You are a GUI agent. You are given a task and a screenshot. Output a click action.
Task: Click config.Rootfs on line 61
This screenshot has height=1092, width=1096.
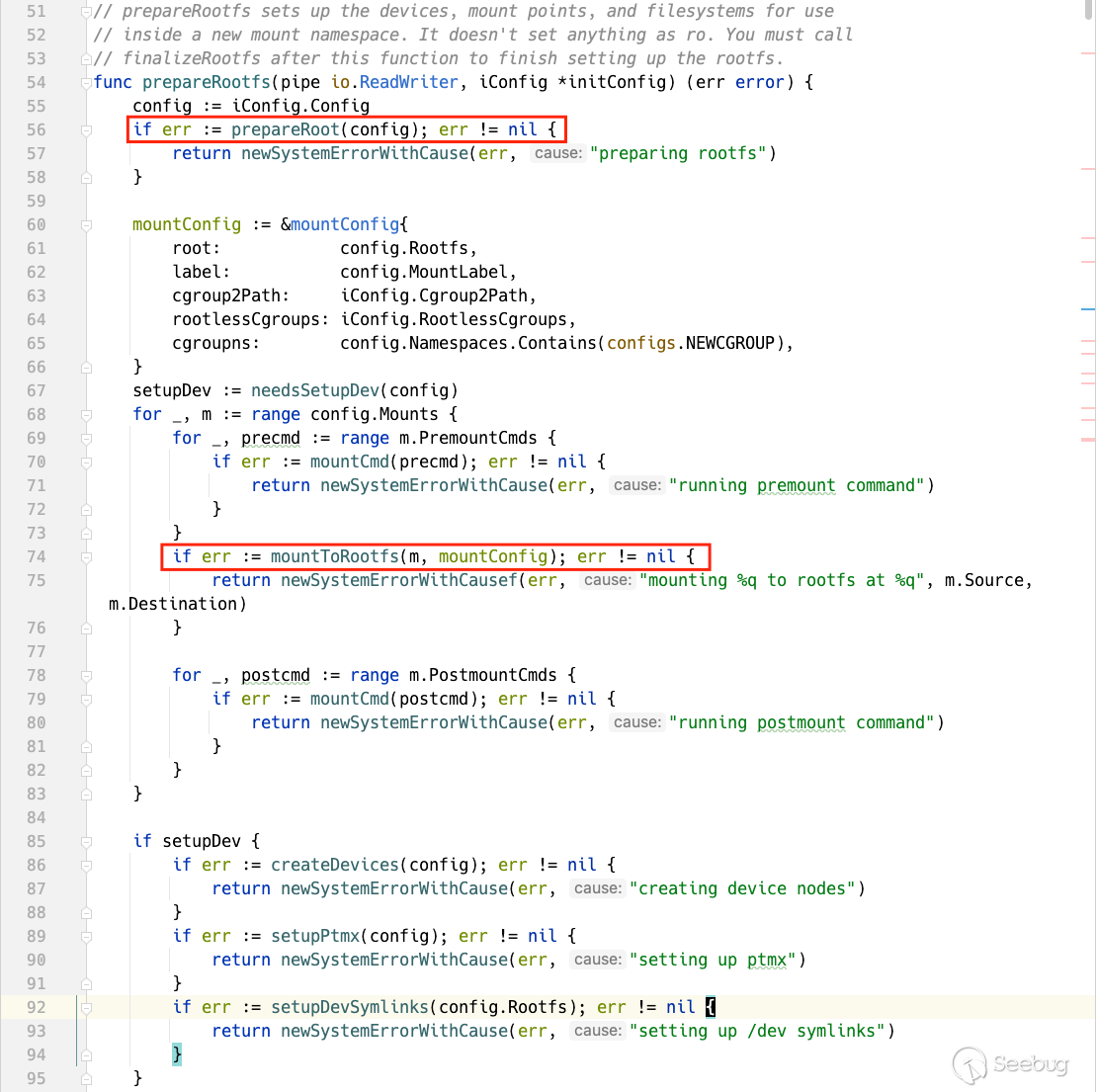tap(404, 249)
